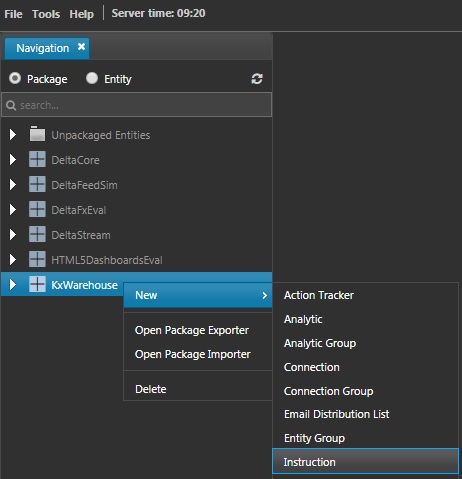This screenshot has width=462, height=479.
Task: Open the Tools menu
Action: point(46,14)
